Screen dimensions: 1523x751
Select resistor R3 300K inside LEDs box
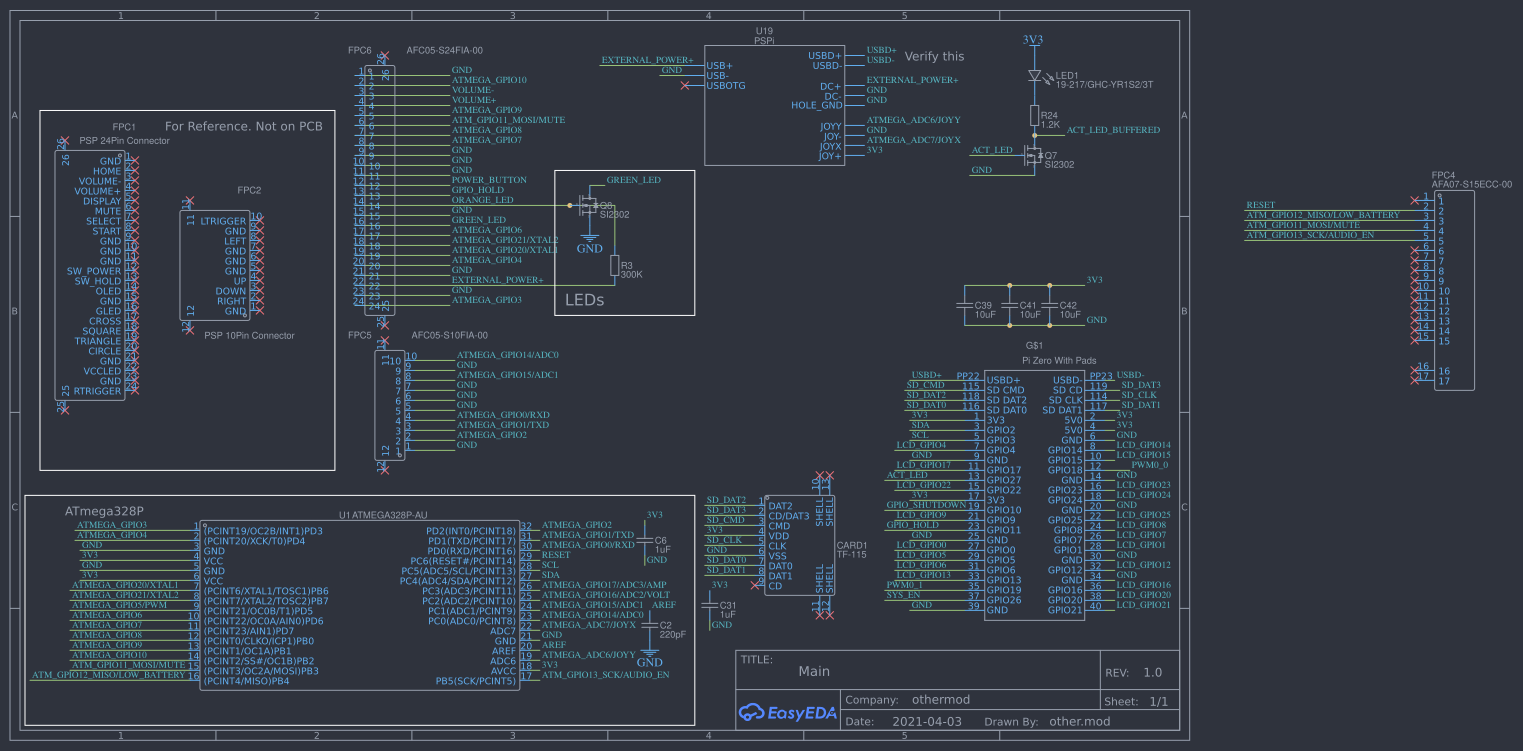click(x=616, y=266)
